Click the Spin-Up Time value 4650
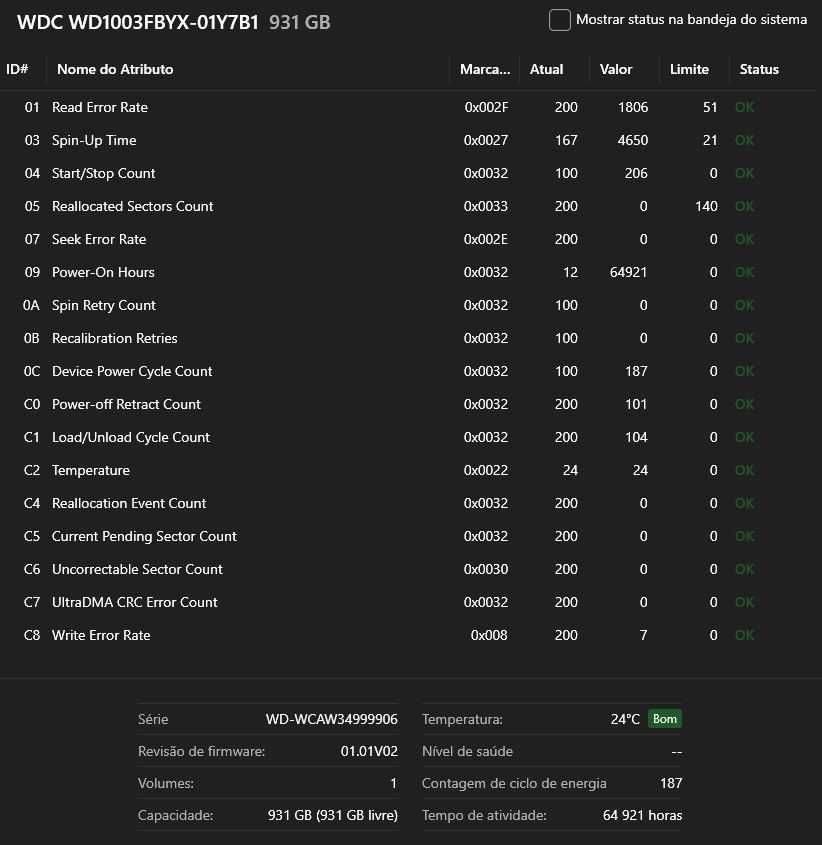 pyautogui.click(x=633, y=140)
